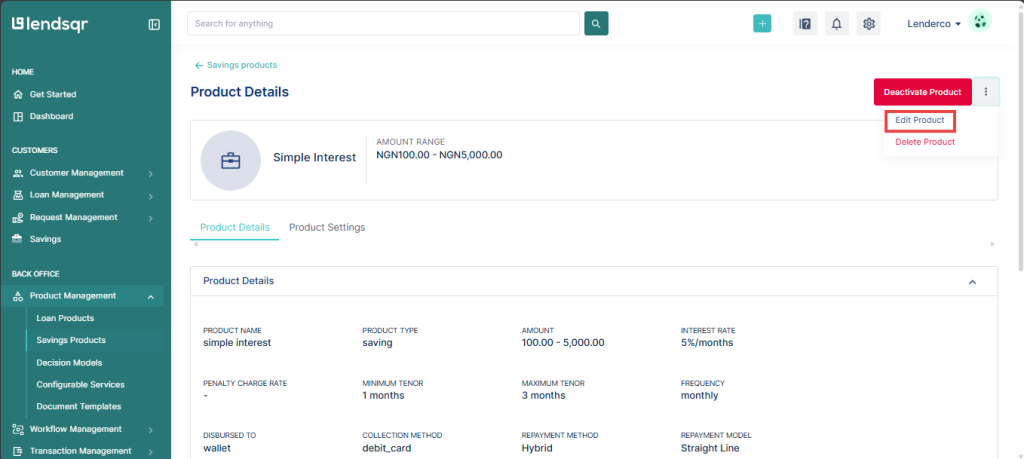Click the green plus add icon

[762, 24]
